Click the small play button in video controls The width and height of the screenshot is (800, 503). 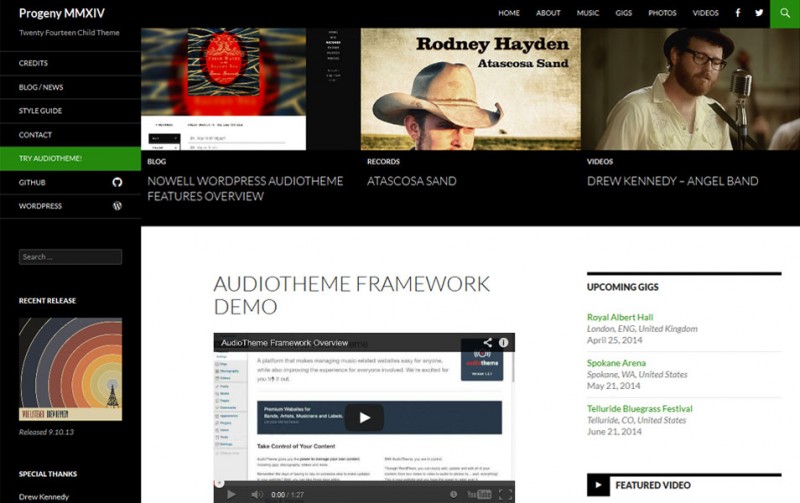point(231,494)
